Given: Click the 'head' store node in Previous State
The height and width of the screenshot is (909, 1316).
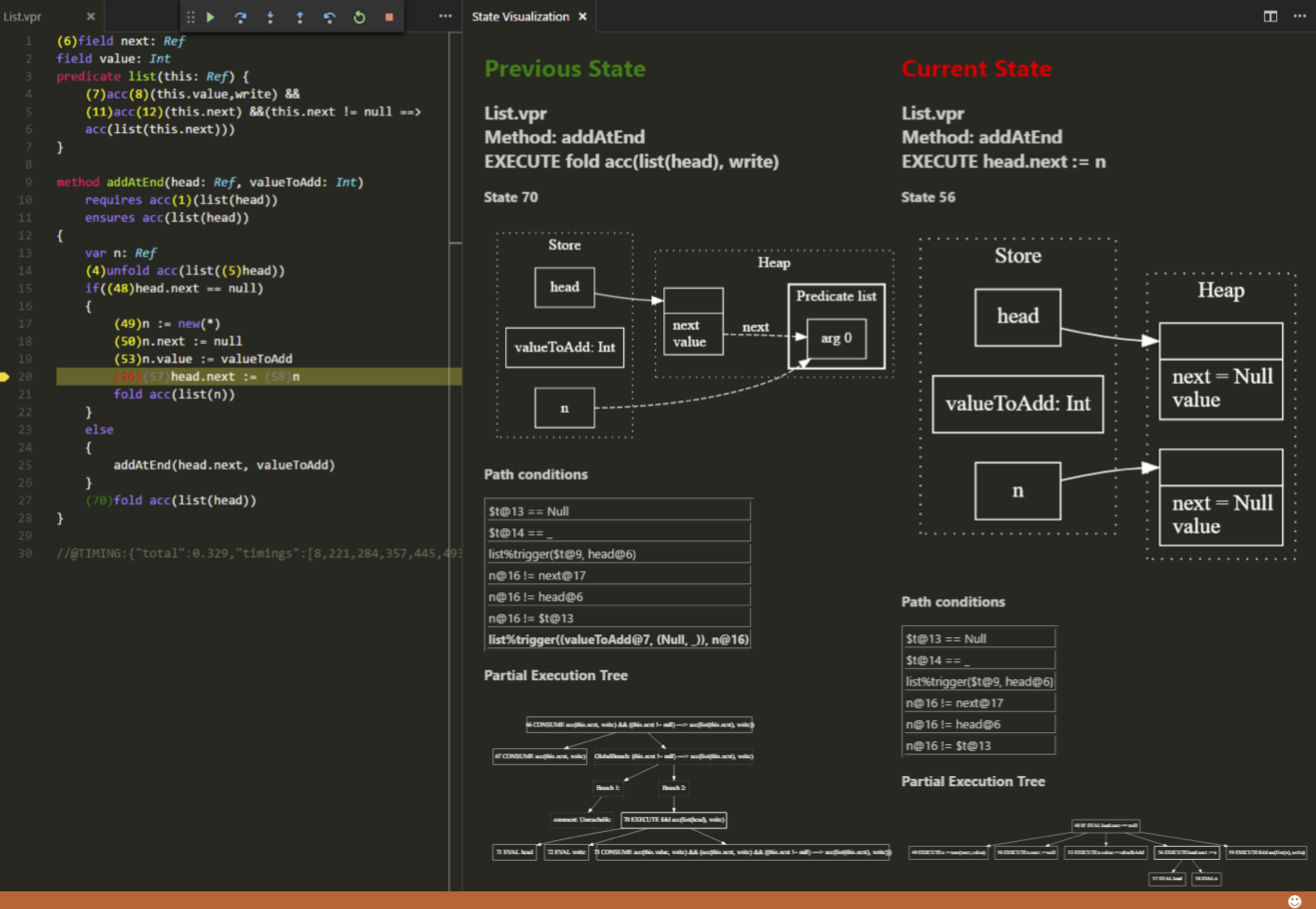Looking at the screenshot, I should click(x=564, y=287).
